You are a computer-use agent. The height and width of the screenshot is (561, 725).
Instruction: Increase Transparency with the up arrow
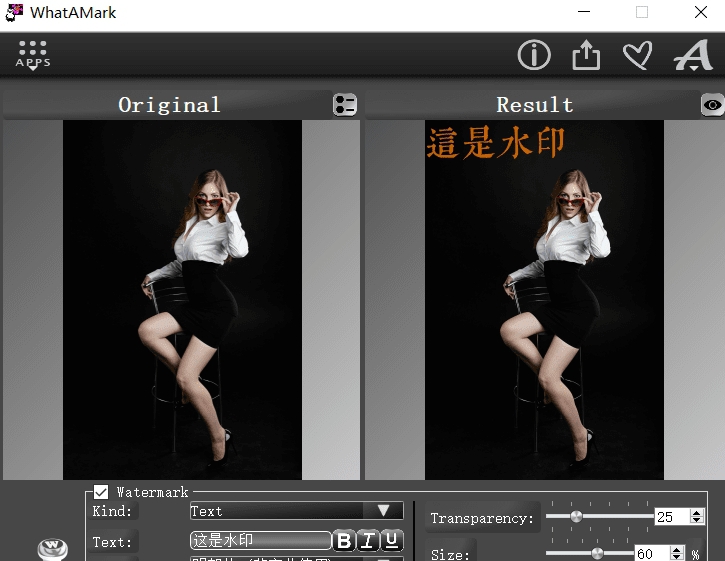(x=696, y=512)
